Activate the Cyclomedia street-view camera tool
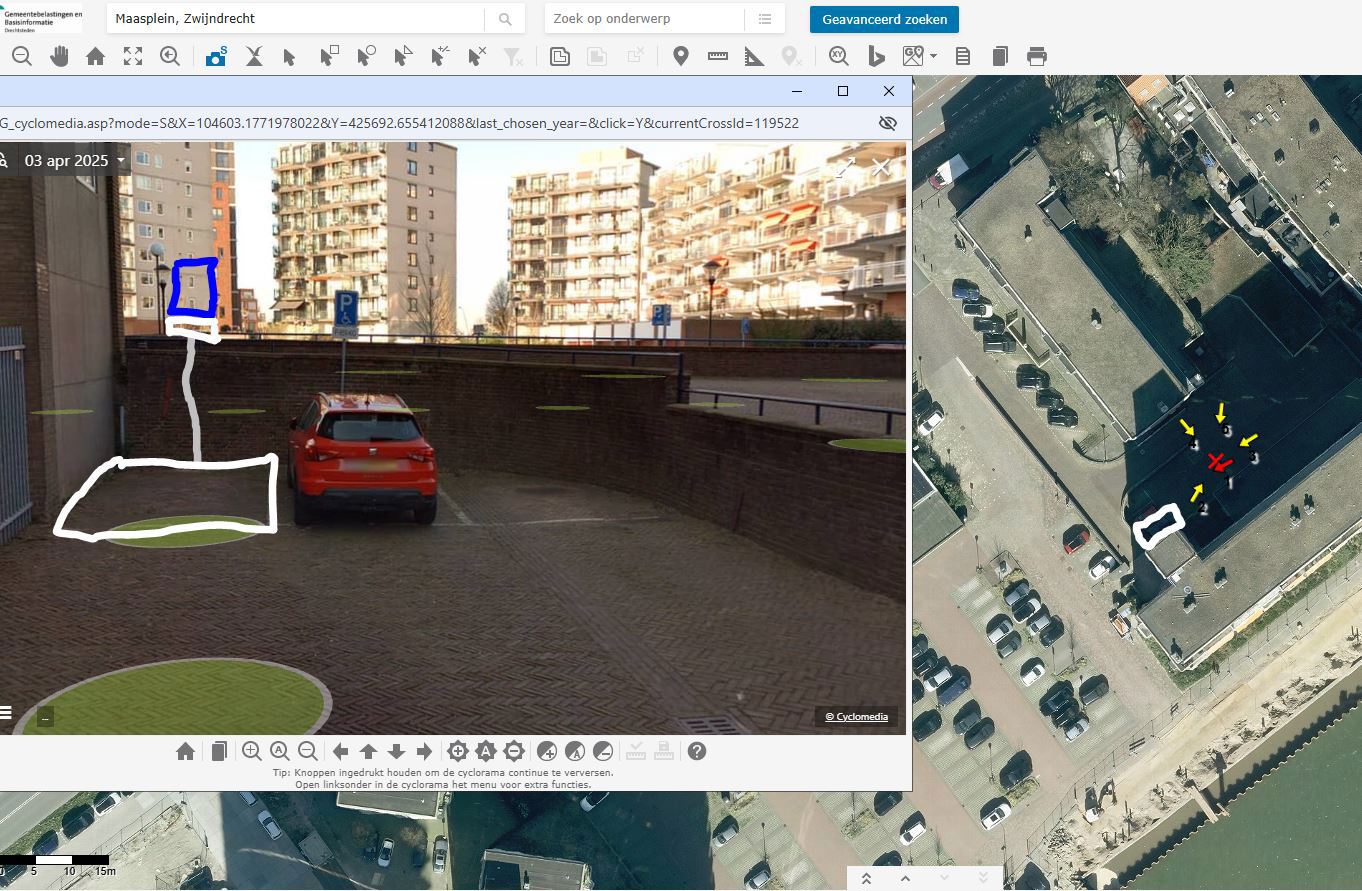 [216, 57]
